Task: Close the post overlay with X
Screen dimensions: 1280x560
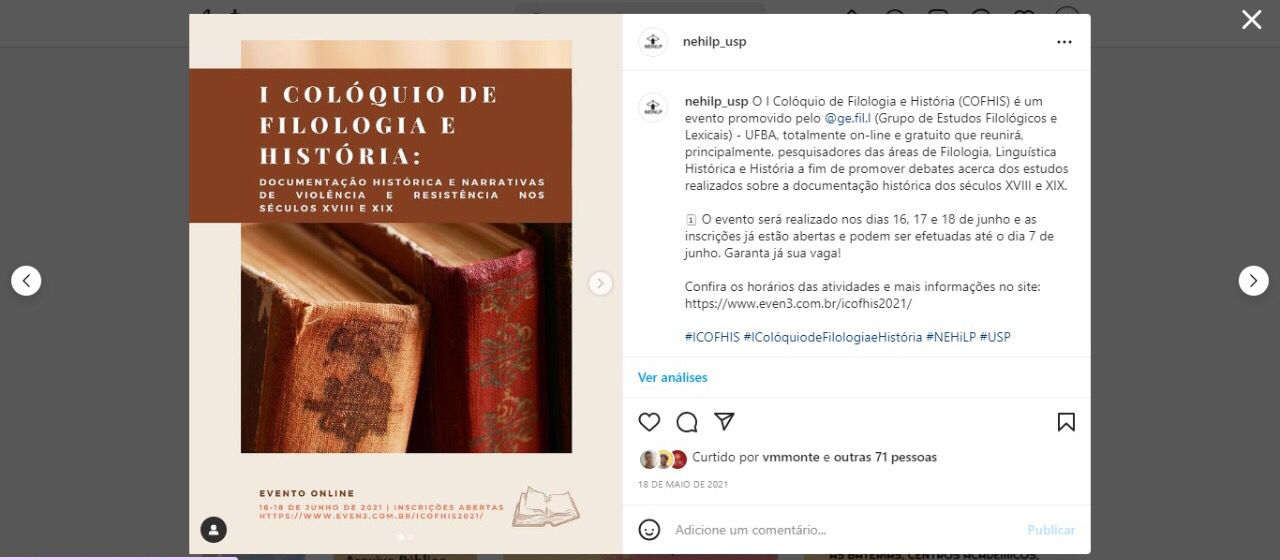Action: click(x=1252, y=19)
